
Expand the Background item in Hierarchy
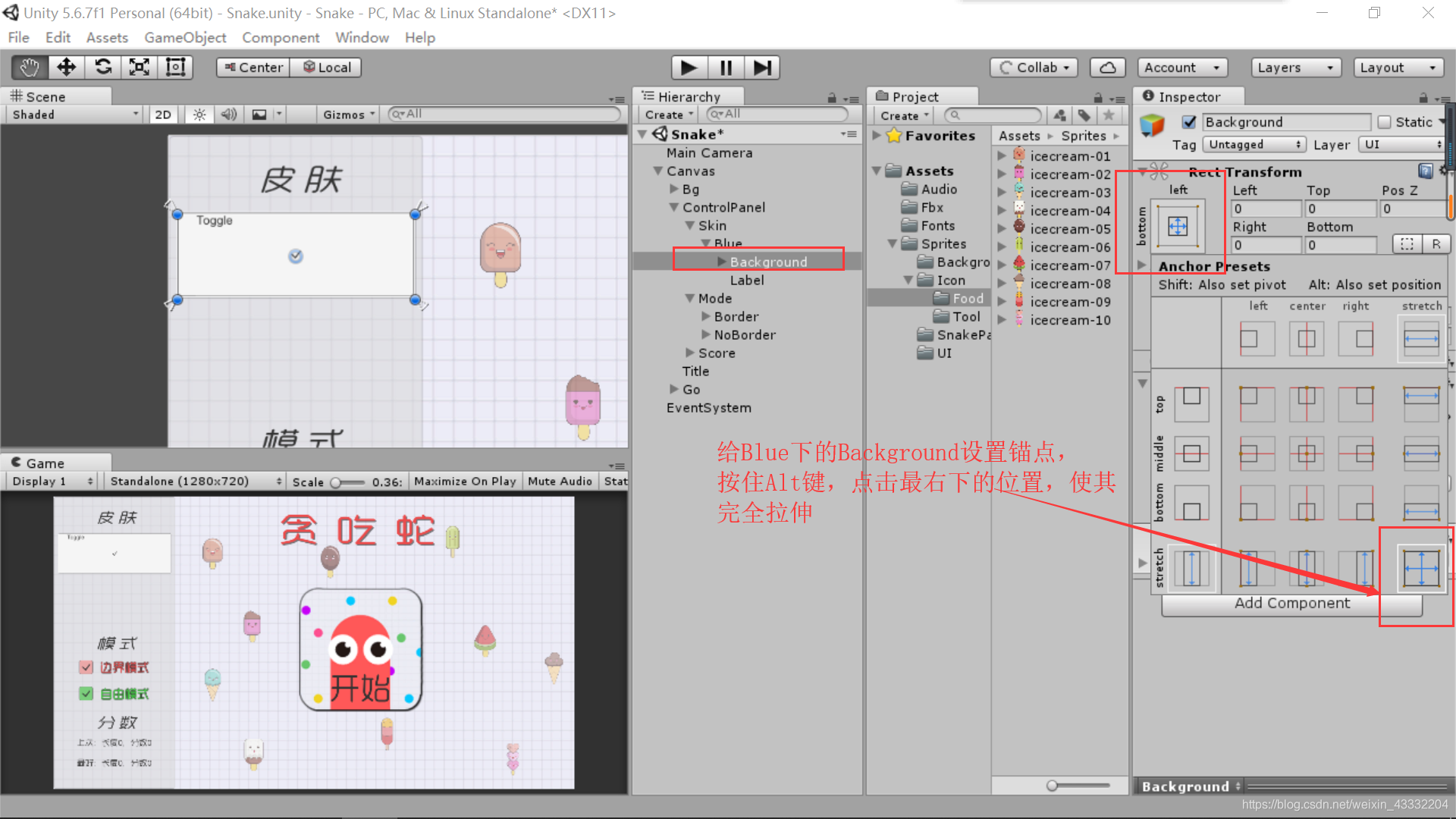tap(722, 262)
